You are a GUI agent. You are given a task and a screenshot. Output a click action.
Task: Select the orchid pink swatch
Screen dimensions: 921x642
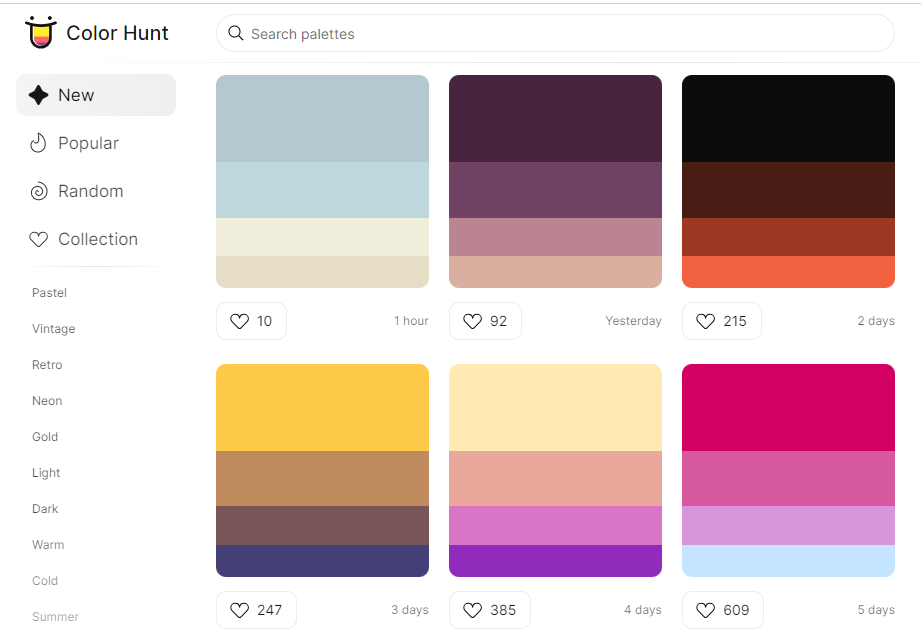pyautogui.click(x=555, y=526)
